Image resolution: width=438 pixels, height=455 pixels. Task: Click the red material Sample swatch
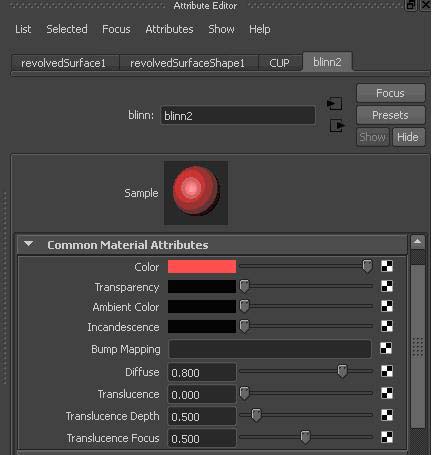click(x=196, y=193)
